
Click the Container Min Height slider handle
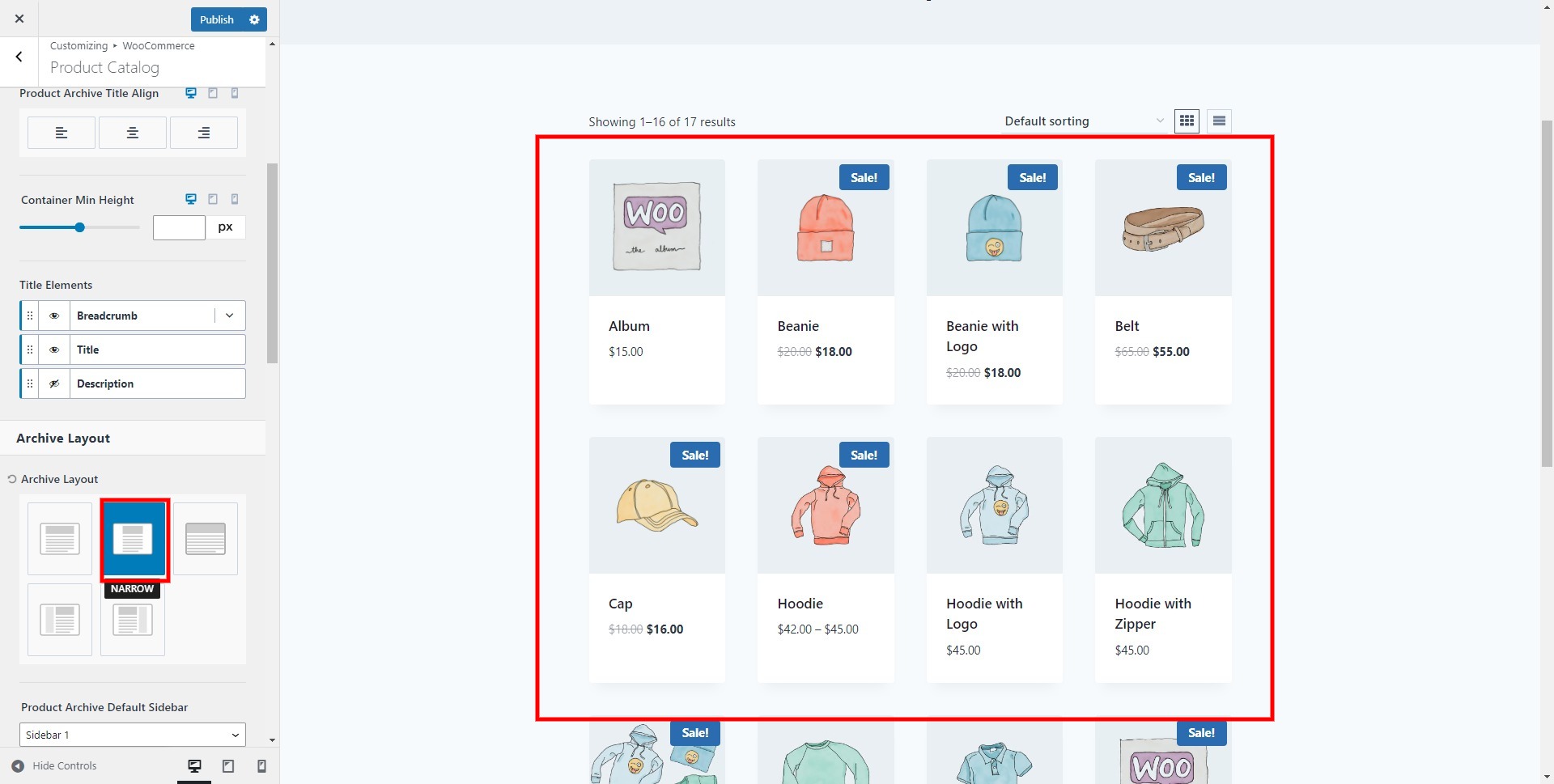pos(79,227)
